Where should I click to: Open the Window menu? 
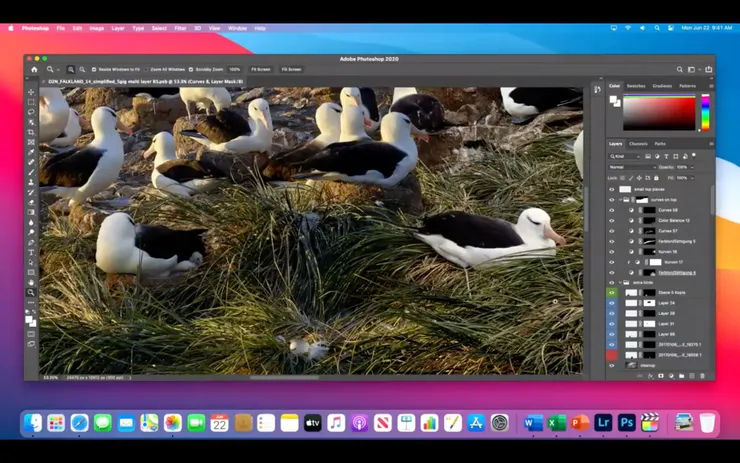(237, 28)
